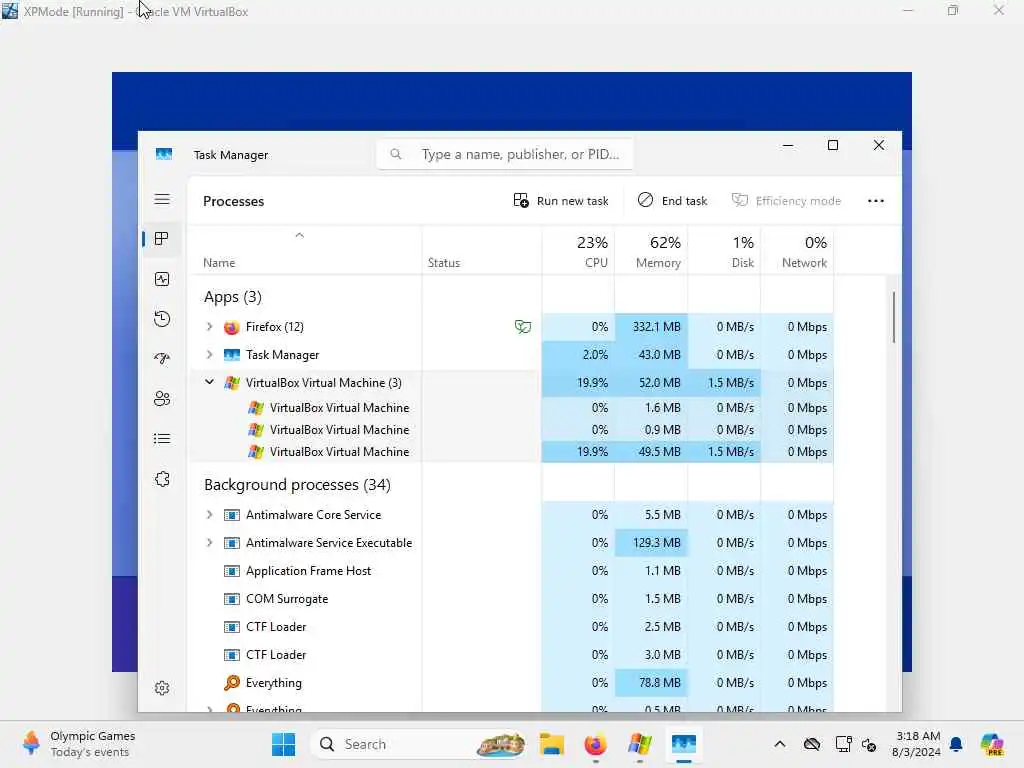Click the Antimalware Core Service icon
This screenshot has height=768, width=1024.
coord(231,515)
